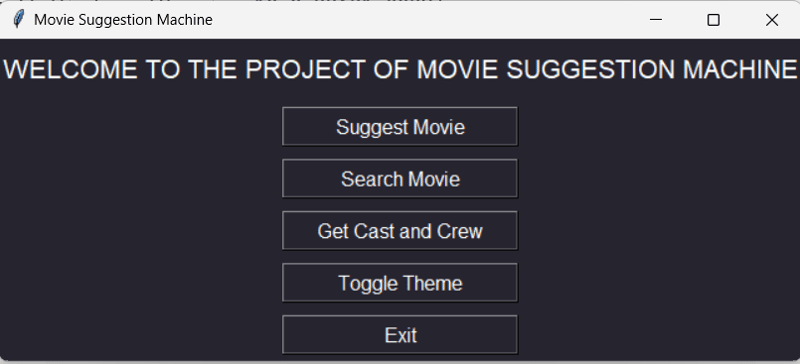Screen dimensions: 800x364
Task: Maximize the application window
Action: tap(713, 20)
